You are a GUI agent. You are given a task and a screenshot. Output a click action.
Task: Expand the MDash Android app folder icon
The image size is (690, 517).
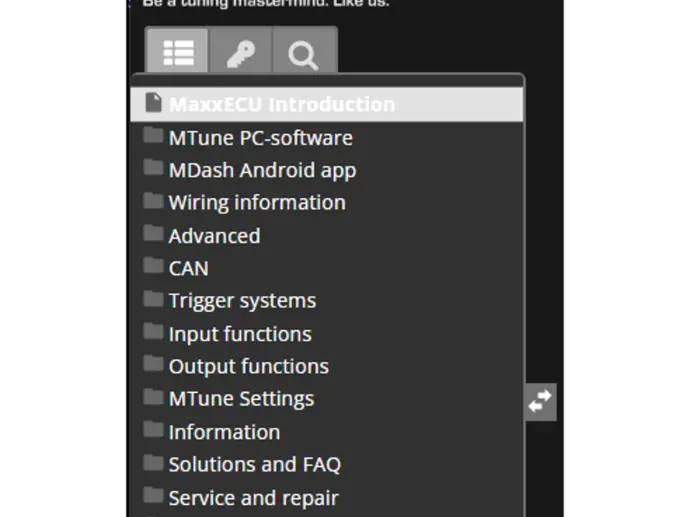(153, 168)
